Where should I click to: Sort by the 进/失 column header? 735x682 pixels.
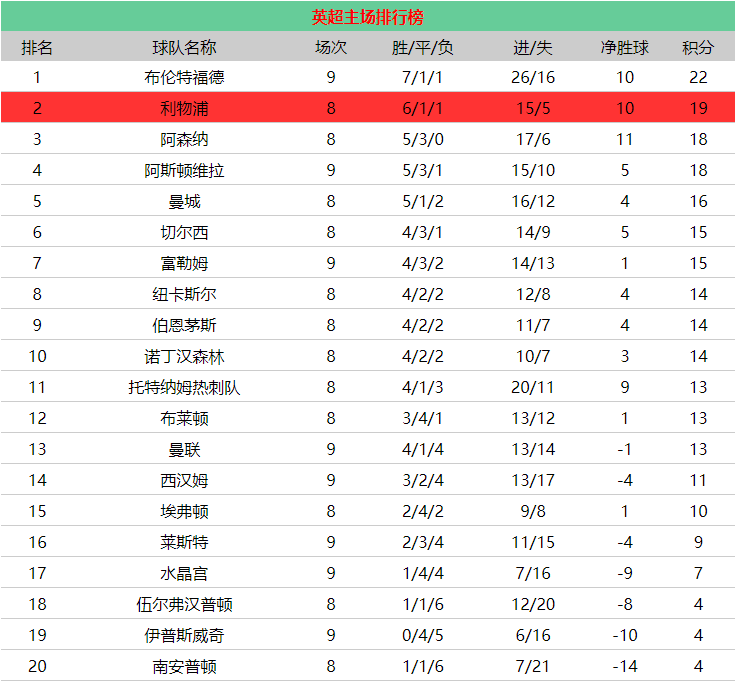pyautogui.click(x=533, y=47)
